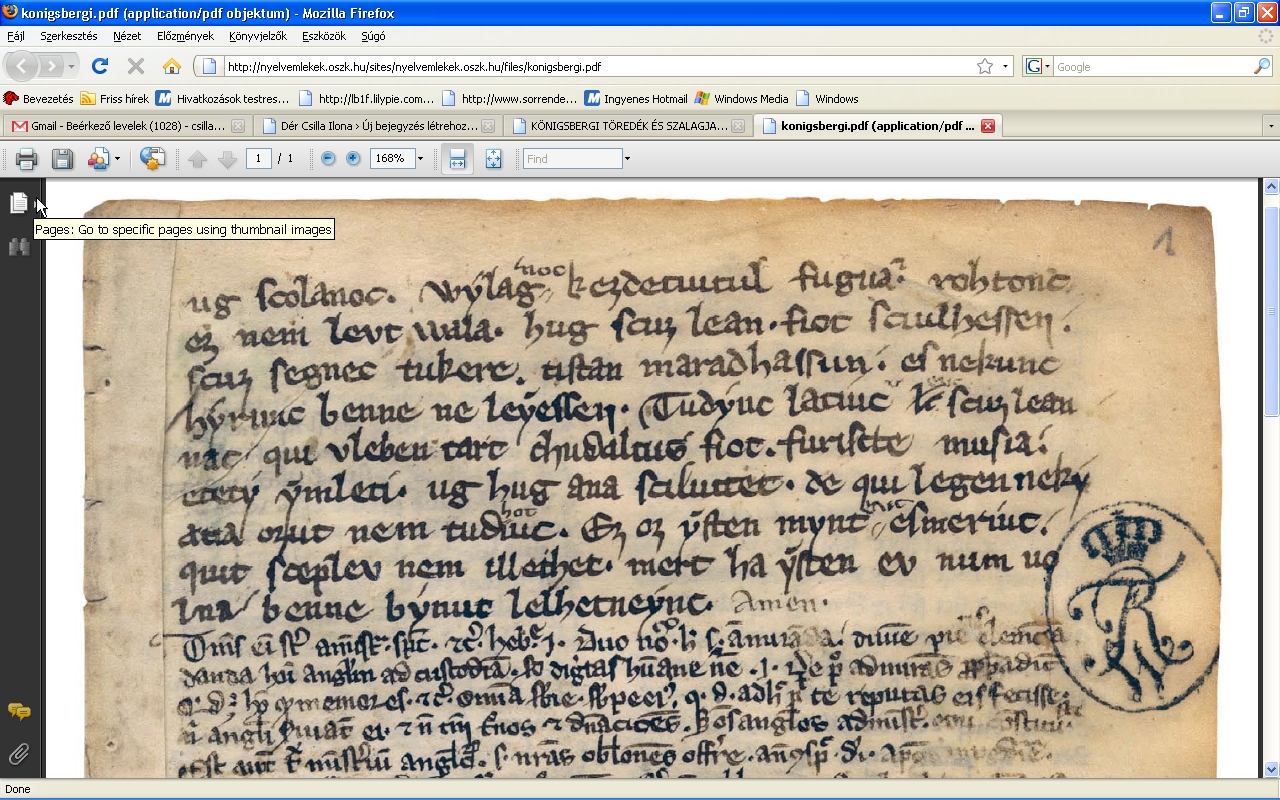
Task: Close the Gmail tab
Action: click(237, 126)
